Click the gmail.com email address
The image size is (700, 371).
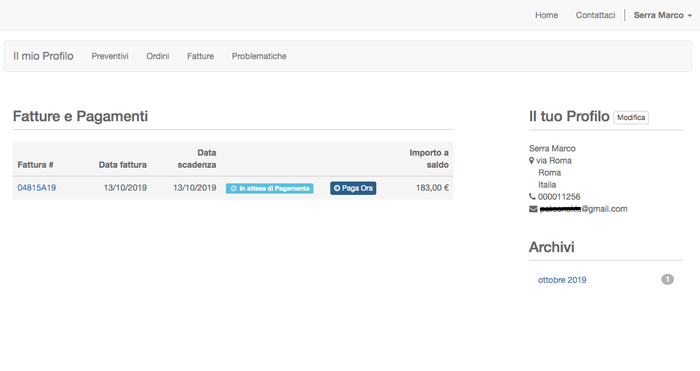(x=583, y=209)
